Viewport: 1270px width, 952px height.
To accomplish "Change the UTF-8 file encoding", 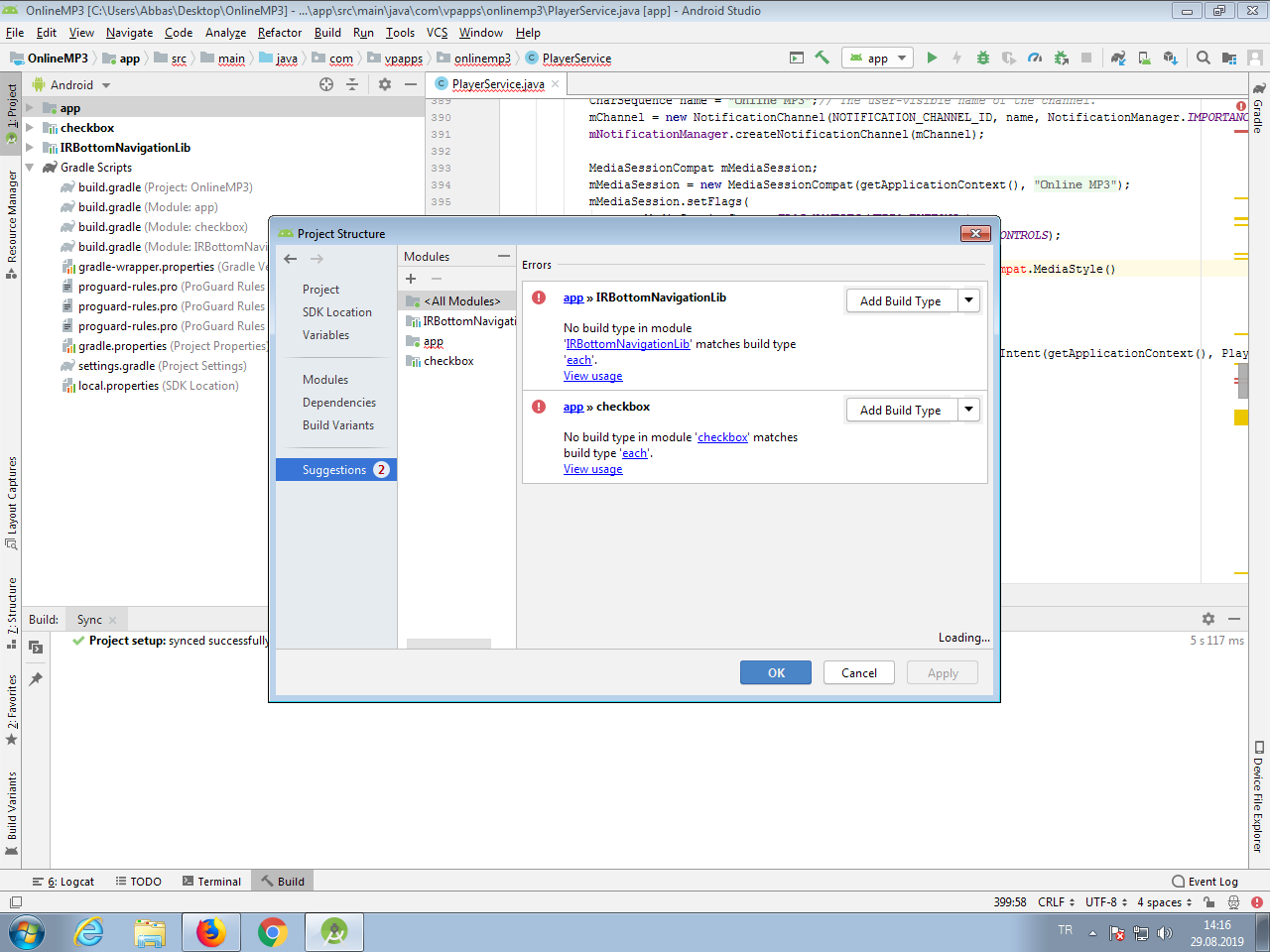I will pyautogui.click(x=1106, y=902).
